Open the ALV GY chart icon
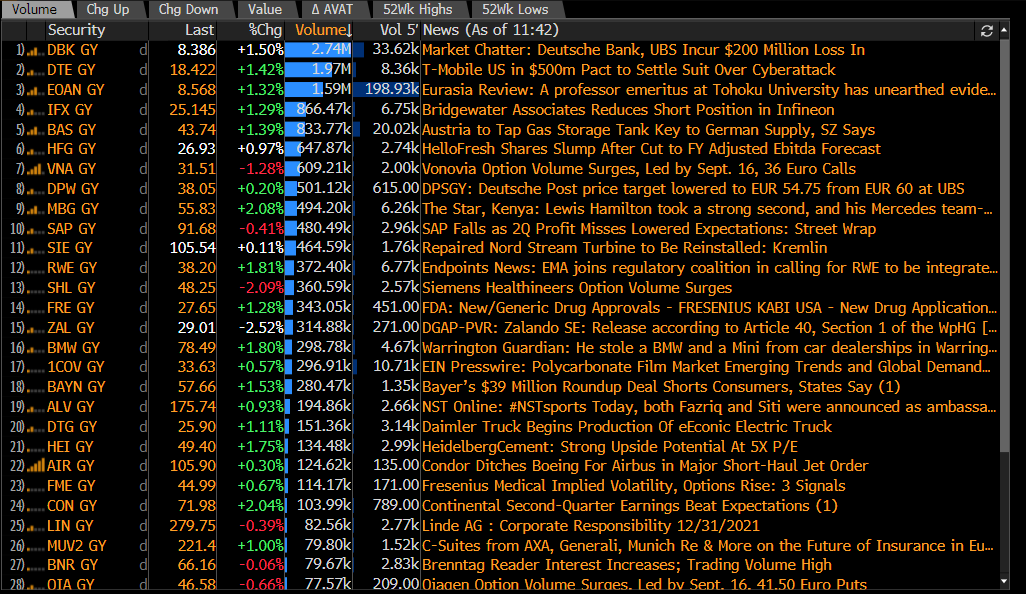 pos(35,408)
